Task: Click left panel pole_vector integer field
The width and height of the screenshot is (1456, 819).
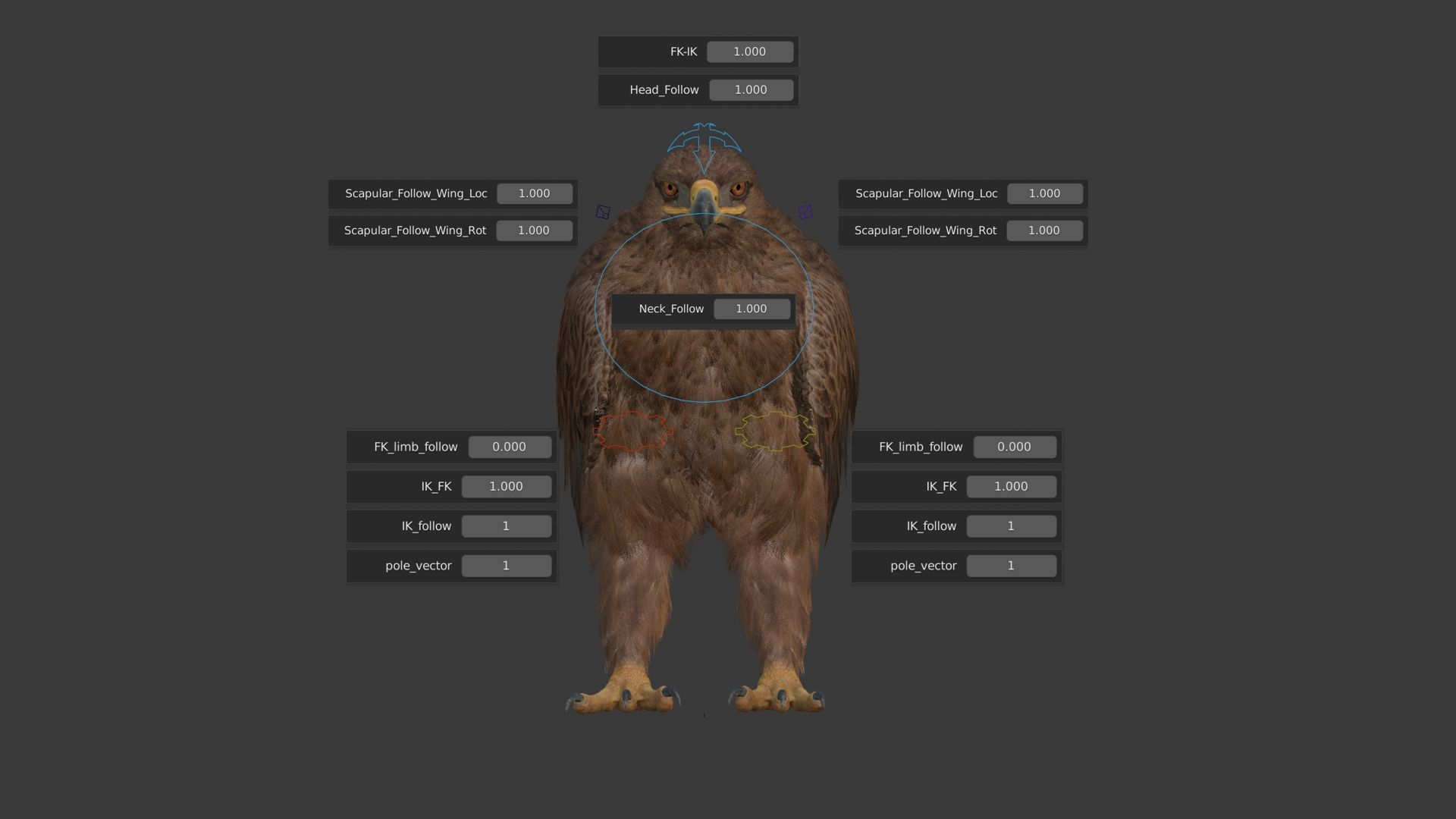Action: pyautogui.click(x=506, y=566)
